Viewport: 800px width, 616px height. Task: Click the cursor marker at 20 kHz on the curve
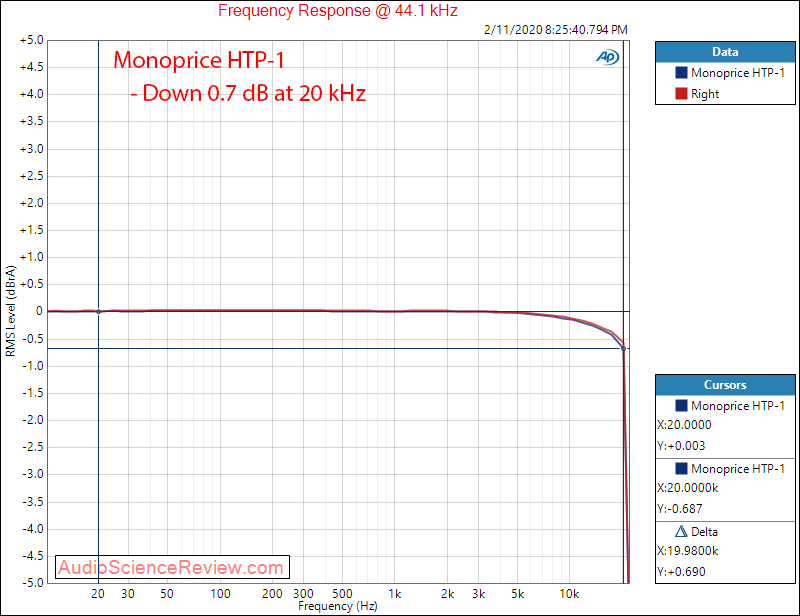[x=623, y=349]
